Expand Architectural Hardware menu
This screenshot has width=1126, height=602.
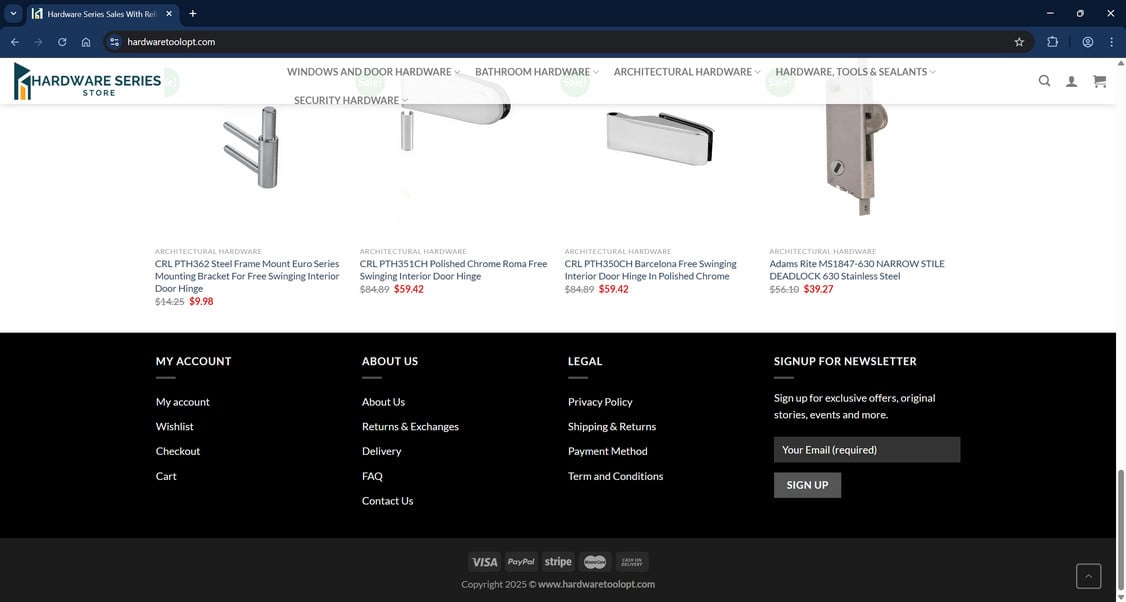click(687, 72)
